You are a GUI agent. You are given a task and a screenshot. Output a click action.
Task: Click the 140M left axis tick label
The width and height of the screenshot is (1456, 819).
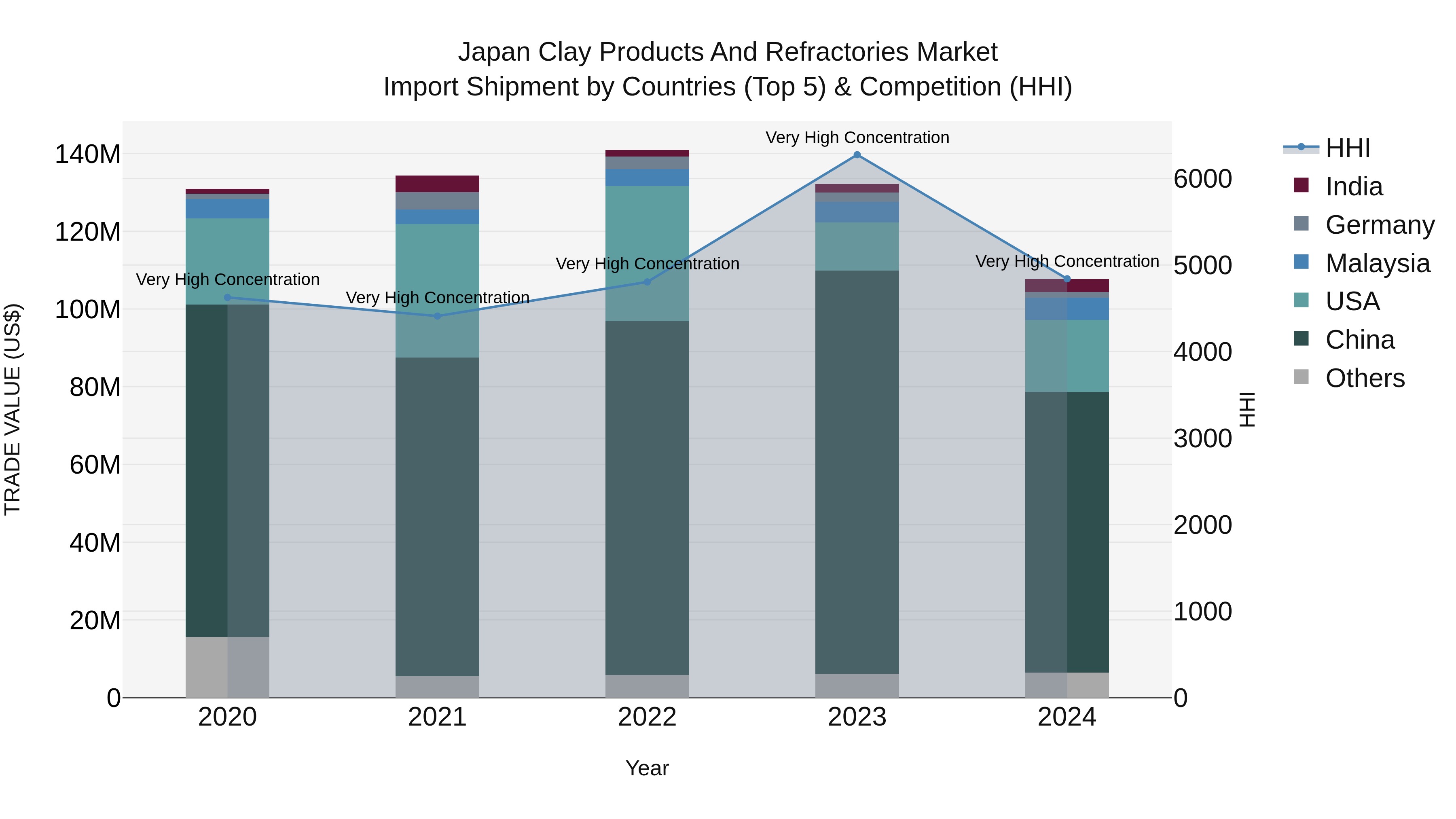coord(88,154)
